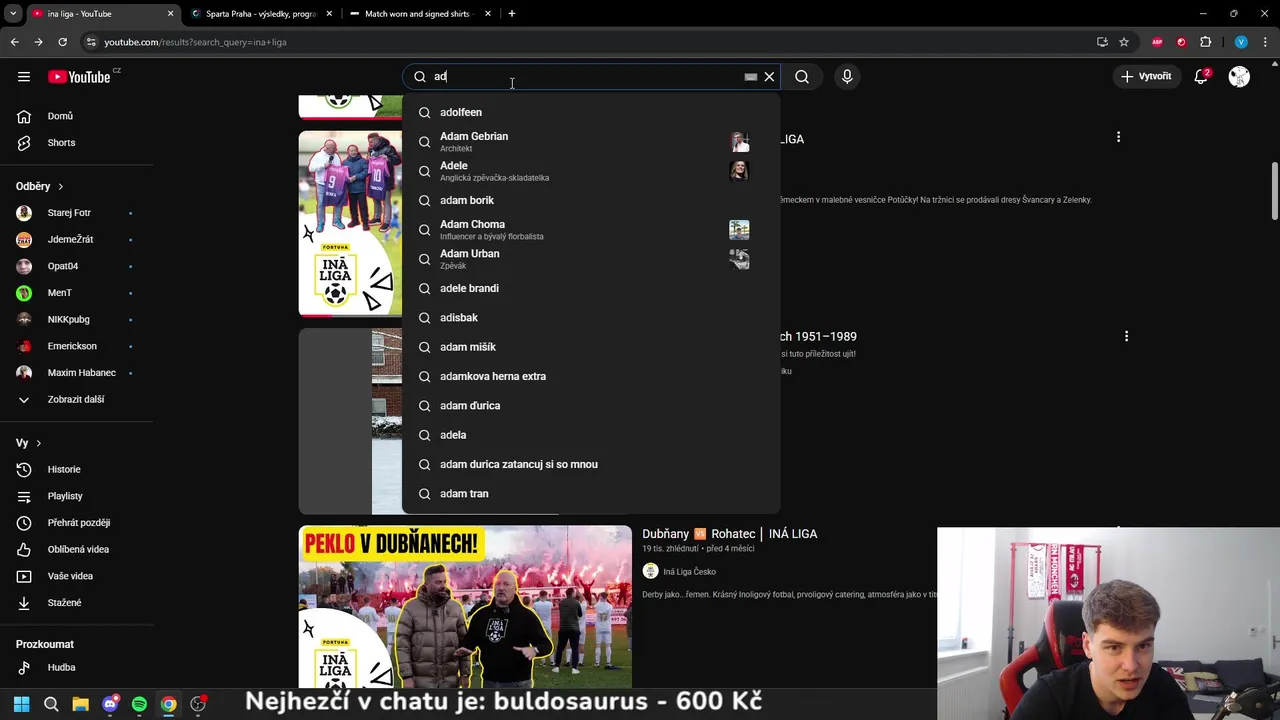Viewport: 1280px width, 720px height.
Task: Click the magnifier search submit button
Action: pyautogui.click(x=802, y=77)
